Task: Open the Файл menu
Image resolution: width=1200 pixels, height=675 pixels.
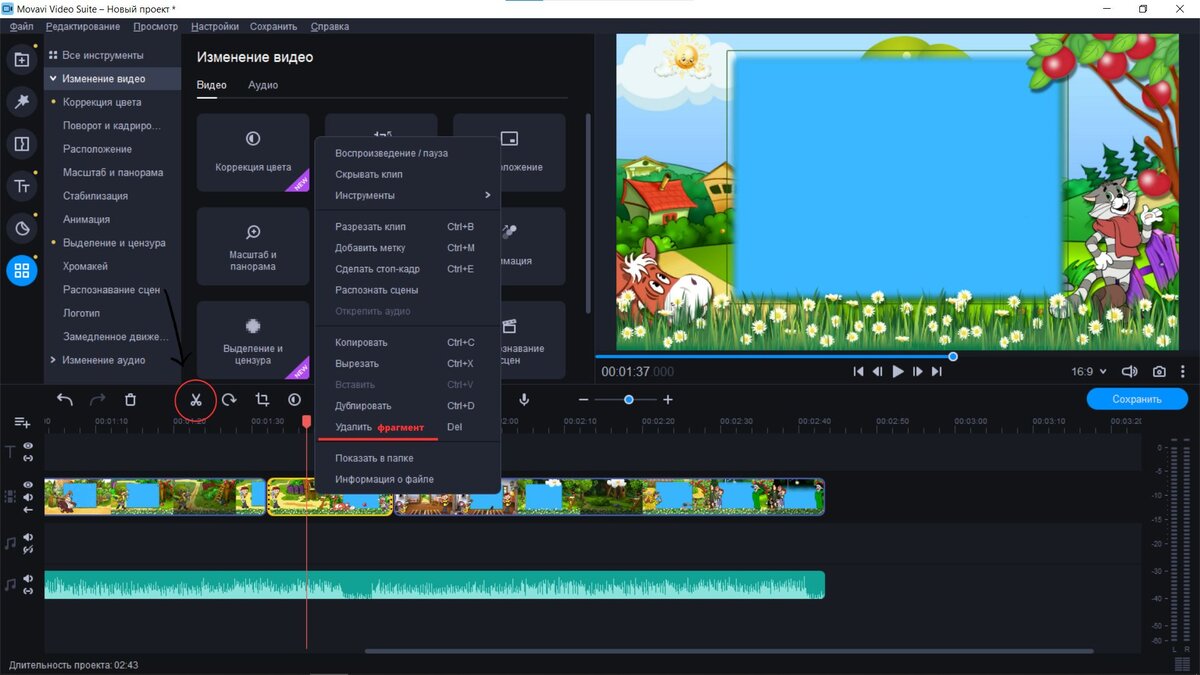Action: point(21,26)
